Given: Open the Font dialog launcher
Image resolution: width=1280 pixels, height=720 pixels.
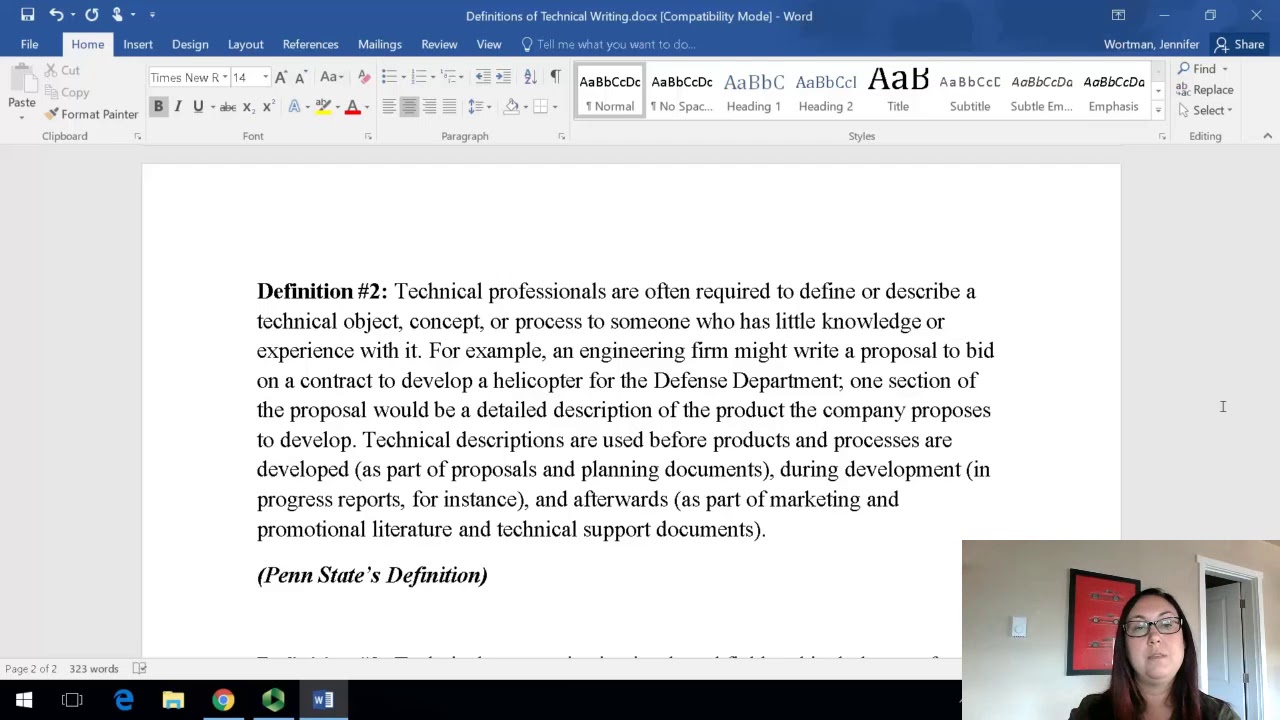Looking at the screenshot, I should tap(367, 136).
